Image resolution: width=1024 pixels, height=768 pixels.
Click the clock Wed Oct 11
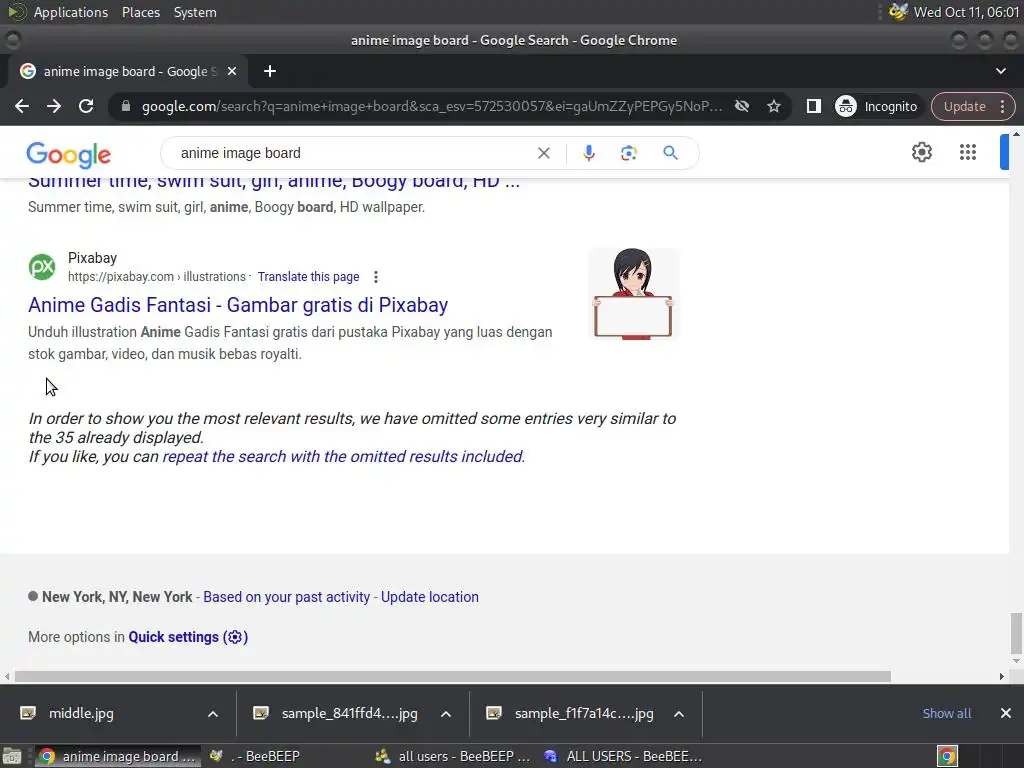click(x=966, y=12)
